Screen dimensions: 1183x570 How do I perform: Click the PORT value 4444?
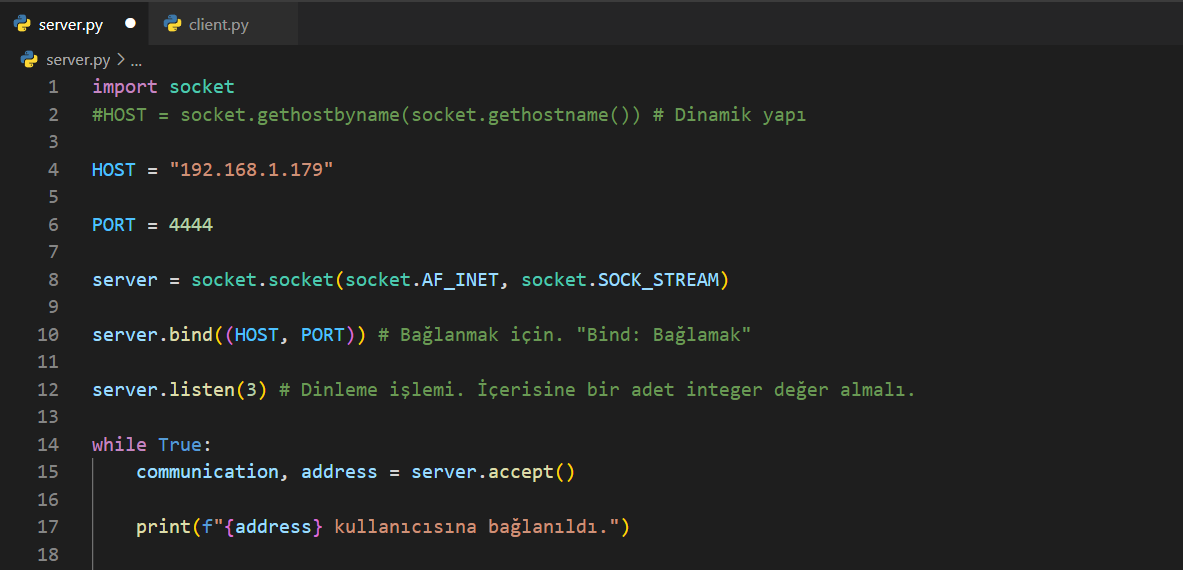191,225
